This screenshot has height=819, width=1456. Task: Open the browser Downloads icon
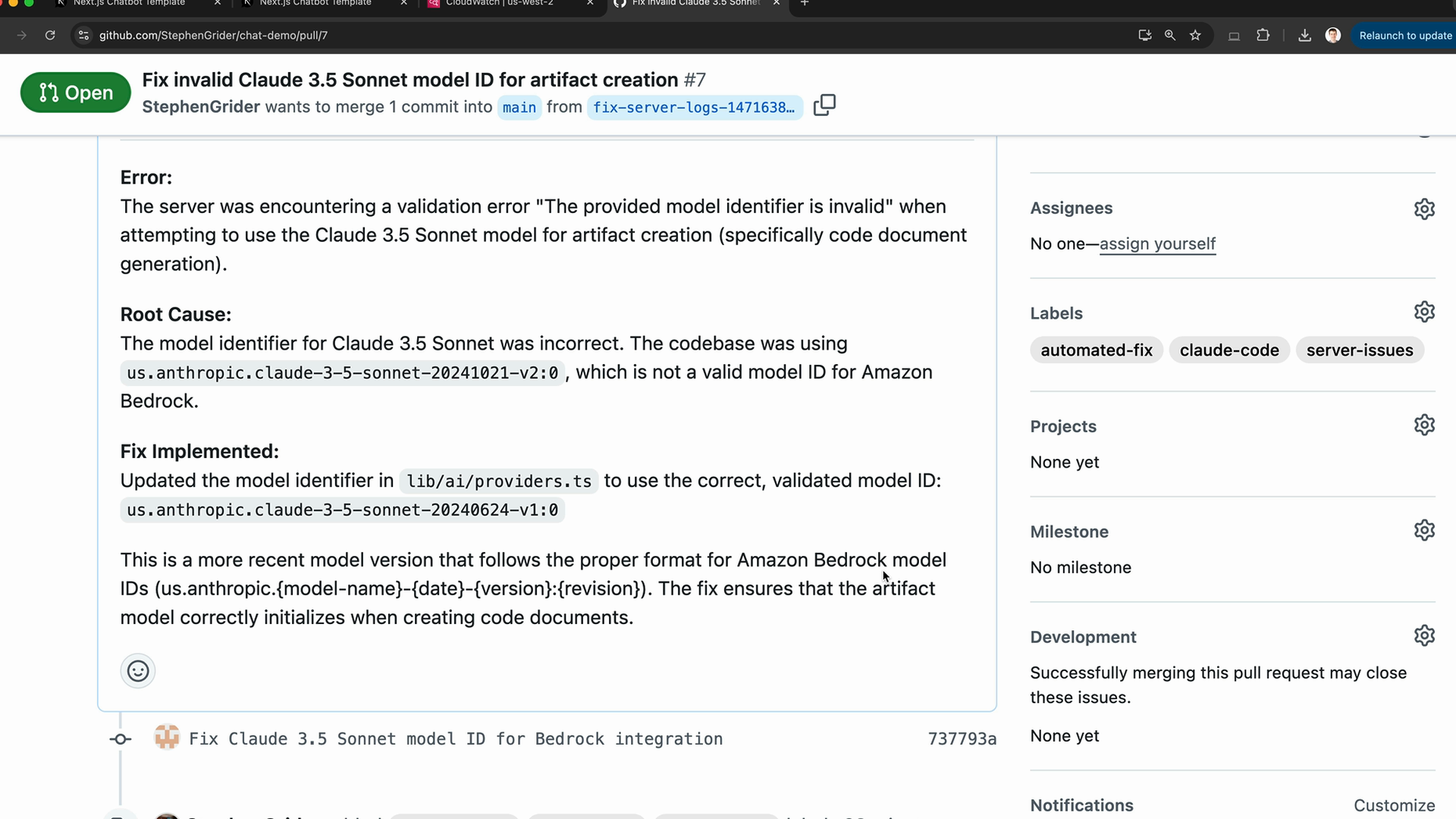coord(1304,36)
